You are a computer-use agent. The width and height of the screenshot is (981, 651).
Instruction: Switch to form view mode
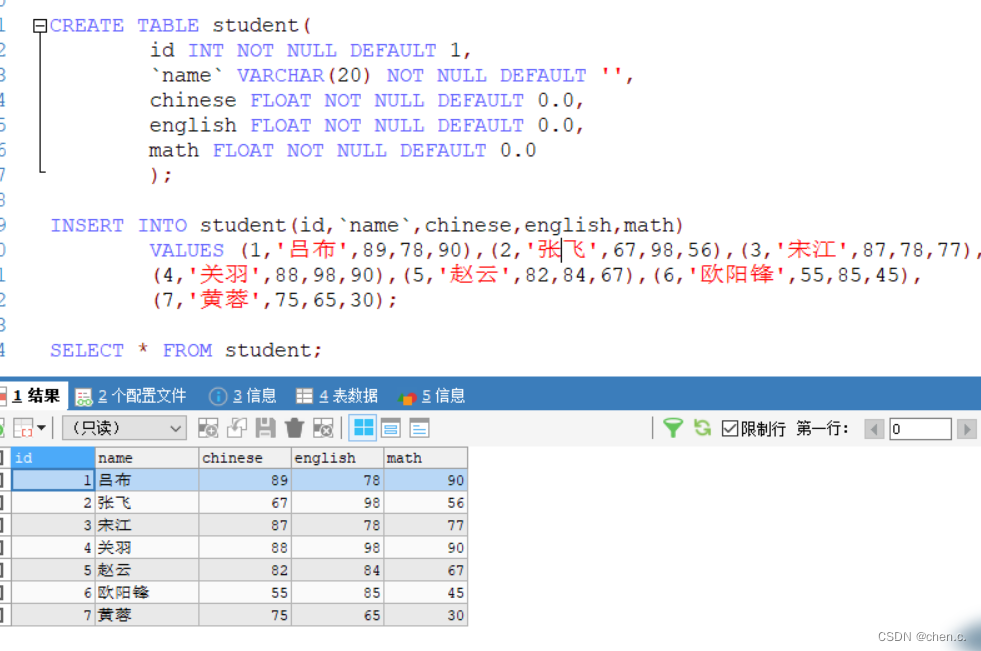391,428
